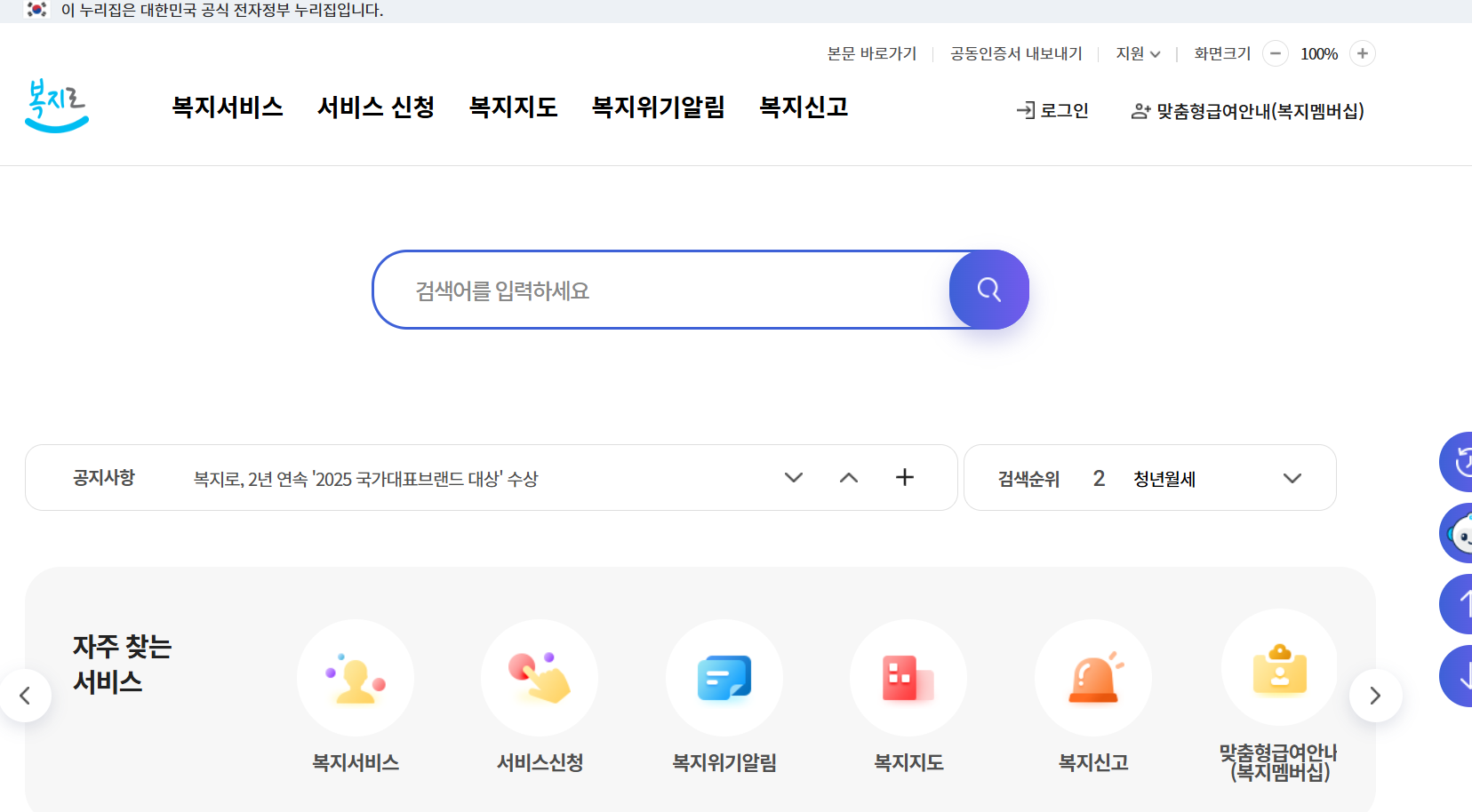Screen dimensions: 1472x812
Task: Open the 복지서비스 main menu
Action: 228,107
